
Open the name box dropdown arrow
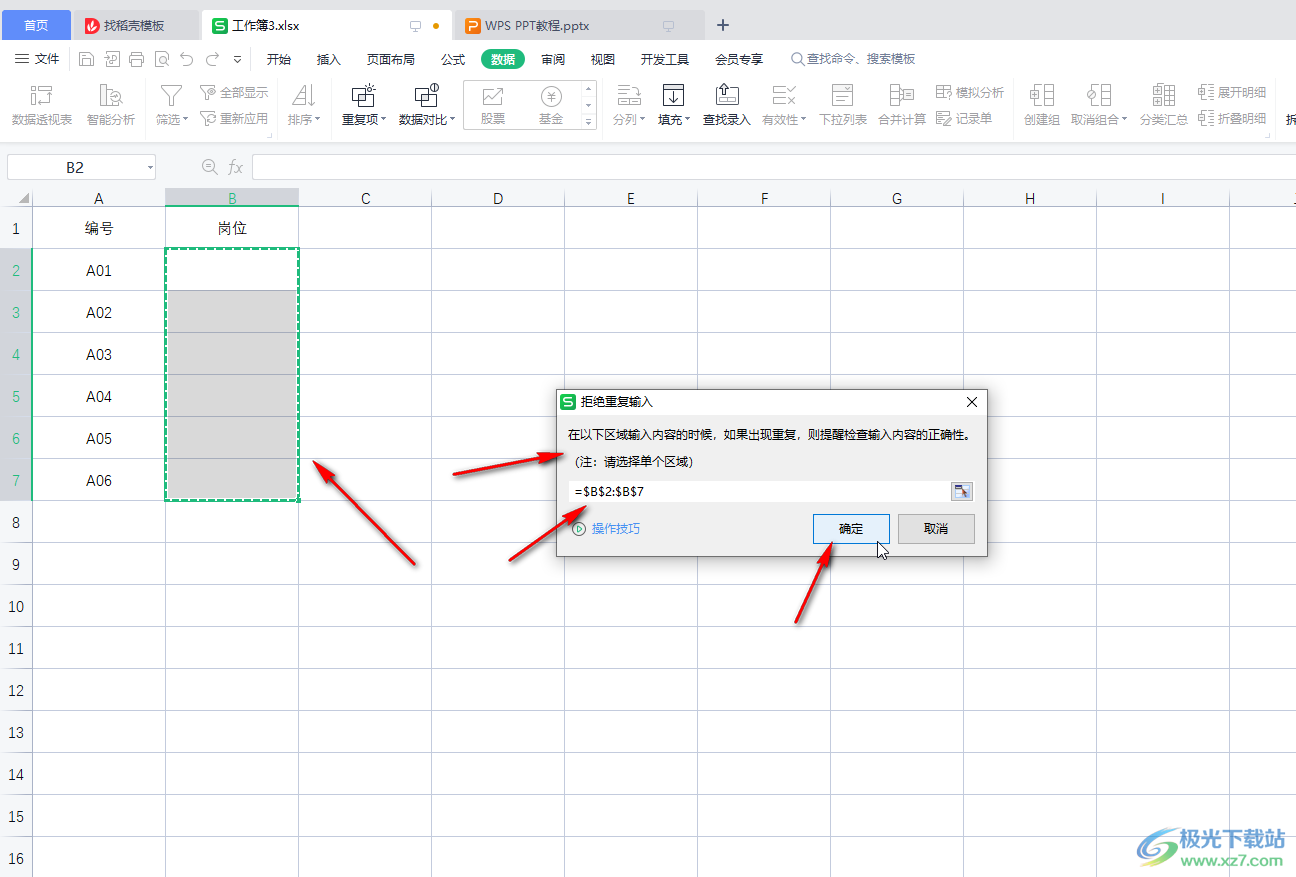(x=150, y=167)
